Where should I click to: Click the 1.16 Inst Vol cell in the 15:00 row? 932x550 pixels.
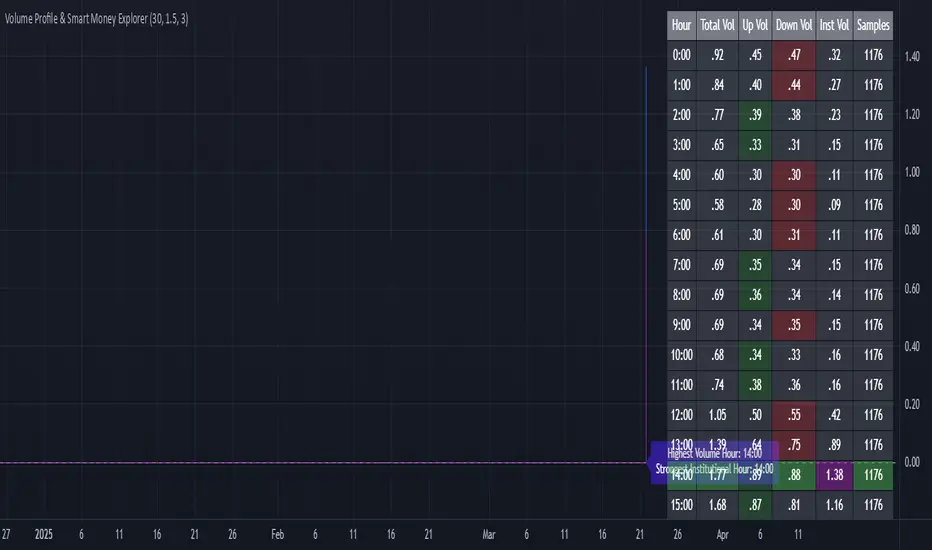tap(835, 505)
